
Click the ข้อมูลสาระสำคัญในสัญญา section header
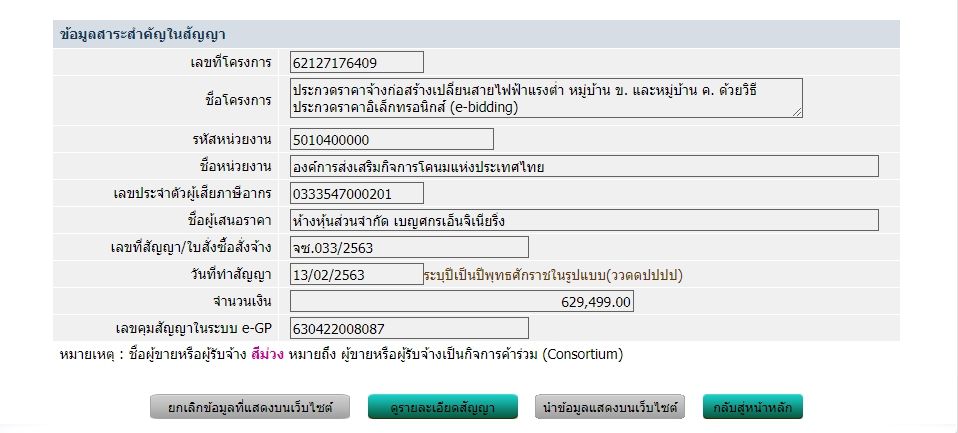(142, 34)
